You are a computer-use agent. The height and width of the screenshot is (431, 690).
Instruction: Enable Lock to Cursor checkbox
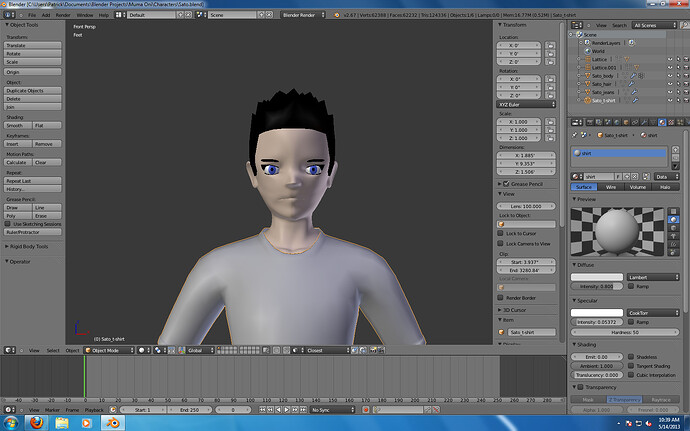(500, 233)
